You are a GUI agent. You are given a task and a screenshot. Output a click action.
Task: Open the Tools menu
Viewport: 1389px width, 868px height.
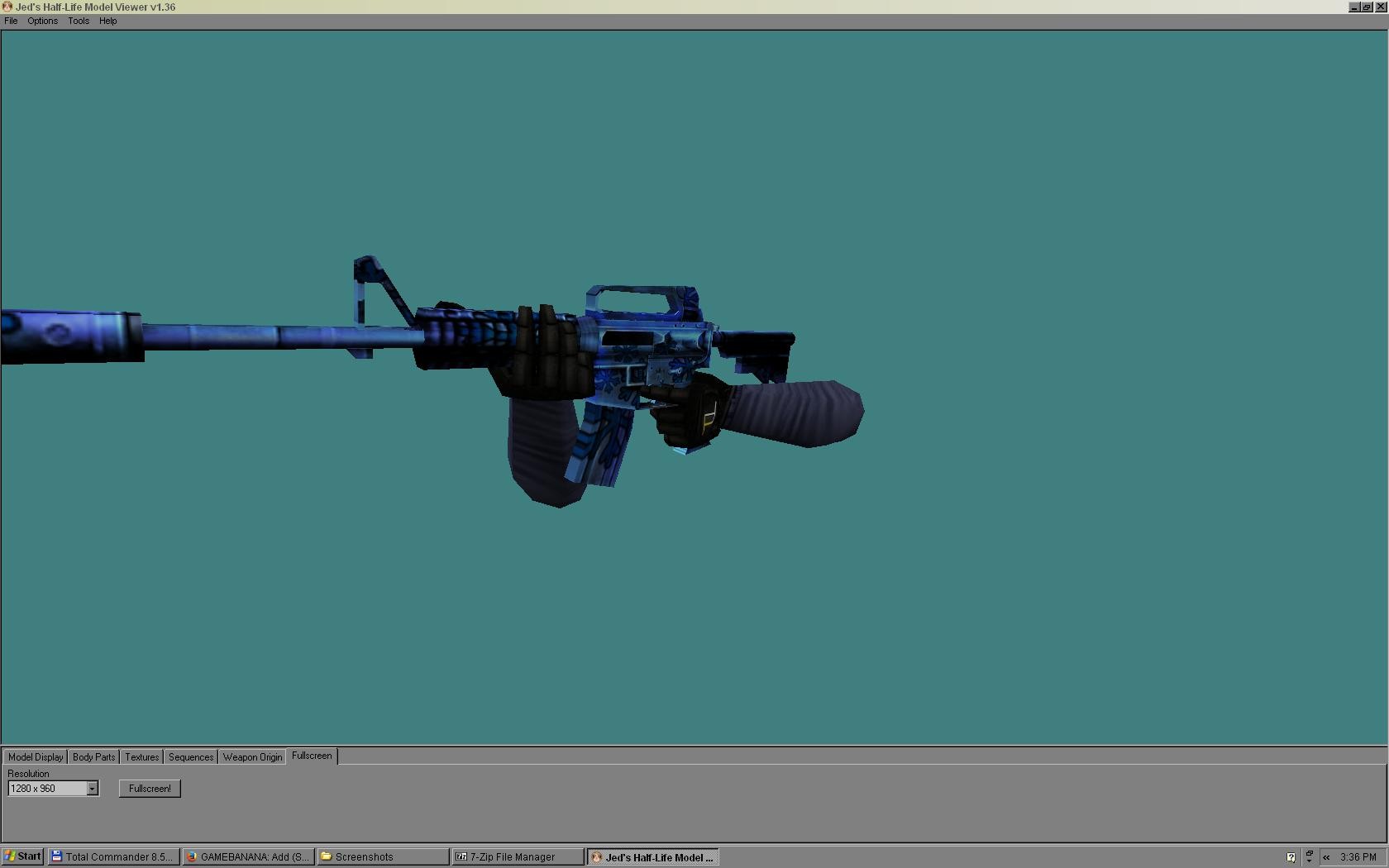pyautogui.click(x=78, y=21)
